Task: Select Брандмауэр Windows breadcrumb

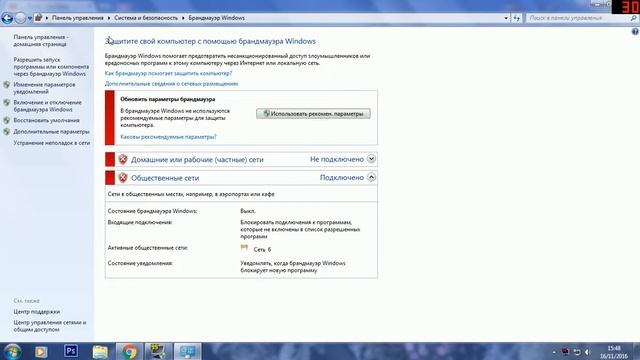Action: point(216,18)
